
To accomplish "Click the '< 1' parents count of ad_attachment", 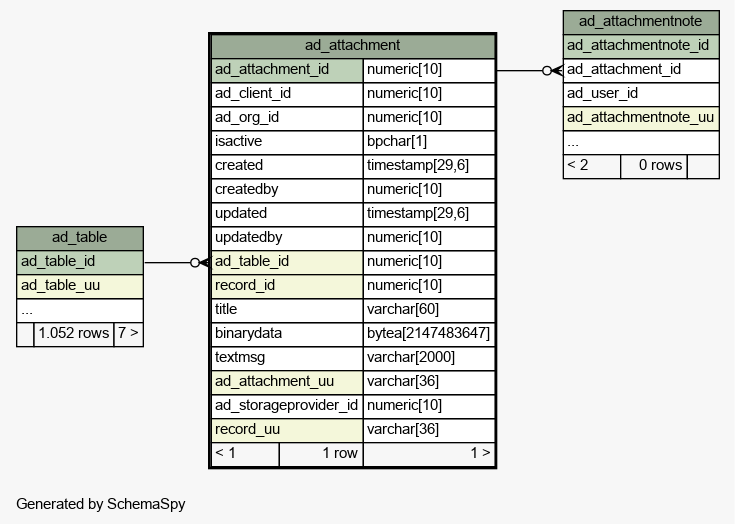I will click(245, 454).
